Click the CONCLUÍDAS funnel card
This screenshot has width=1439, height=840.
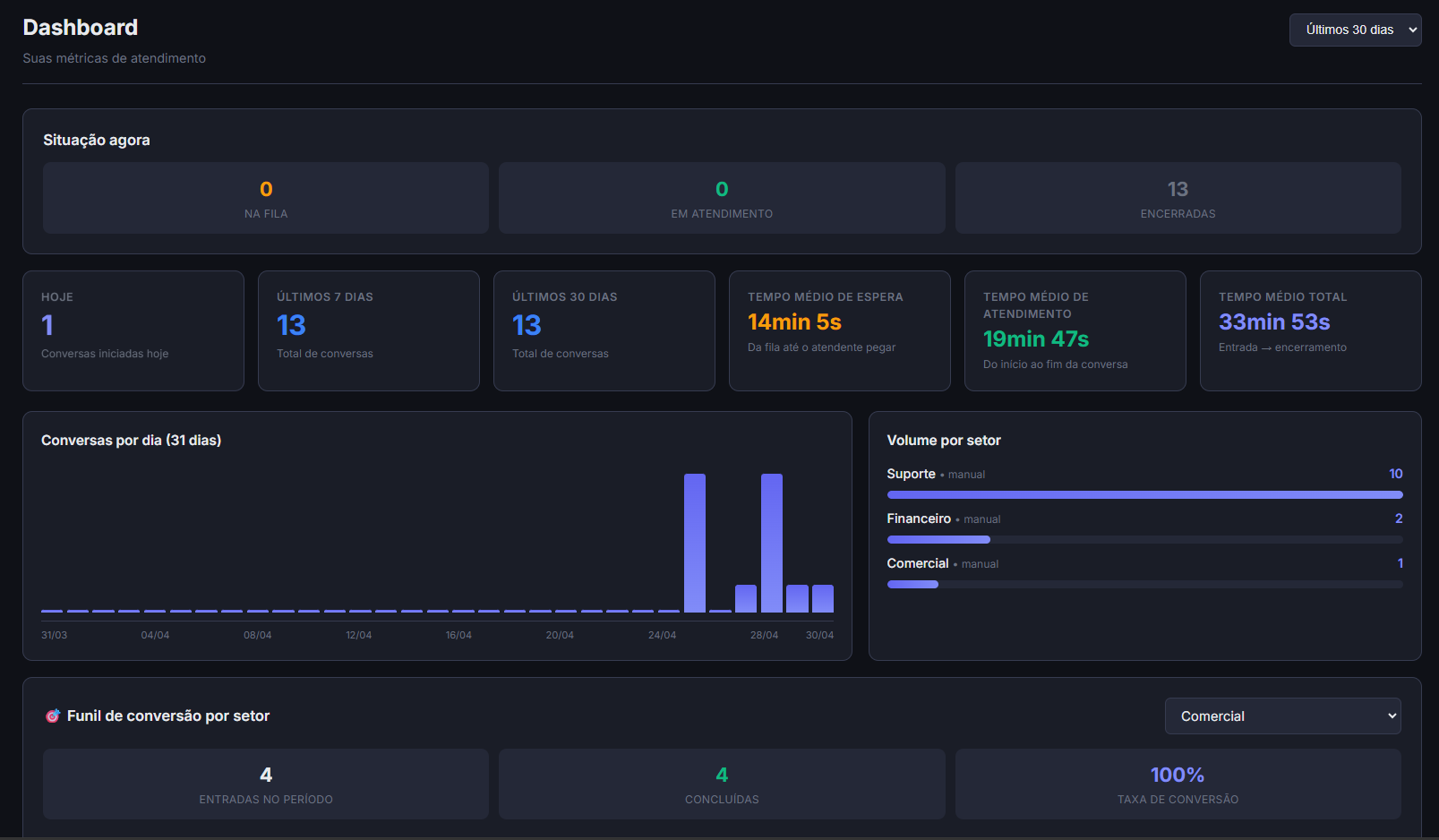tap(722, 784)
